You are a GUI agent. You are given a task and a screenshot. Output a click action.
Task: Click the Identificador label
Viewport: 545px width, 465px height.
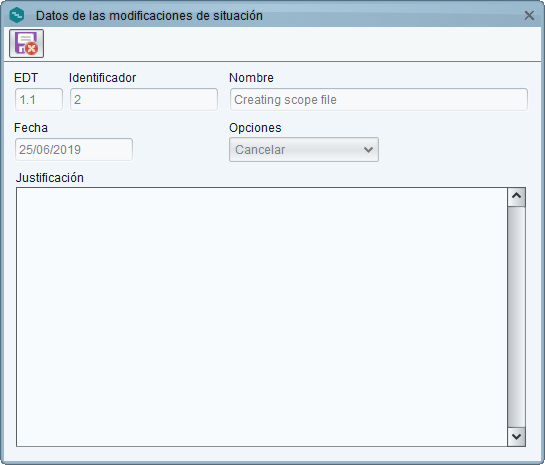pos(103,78)
